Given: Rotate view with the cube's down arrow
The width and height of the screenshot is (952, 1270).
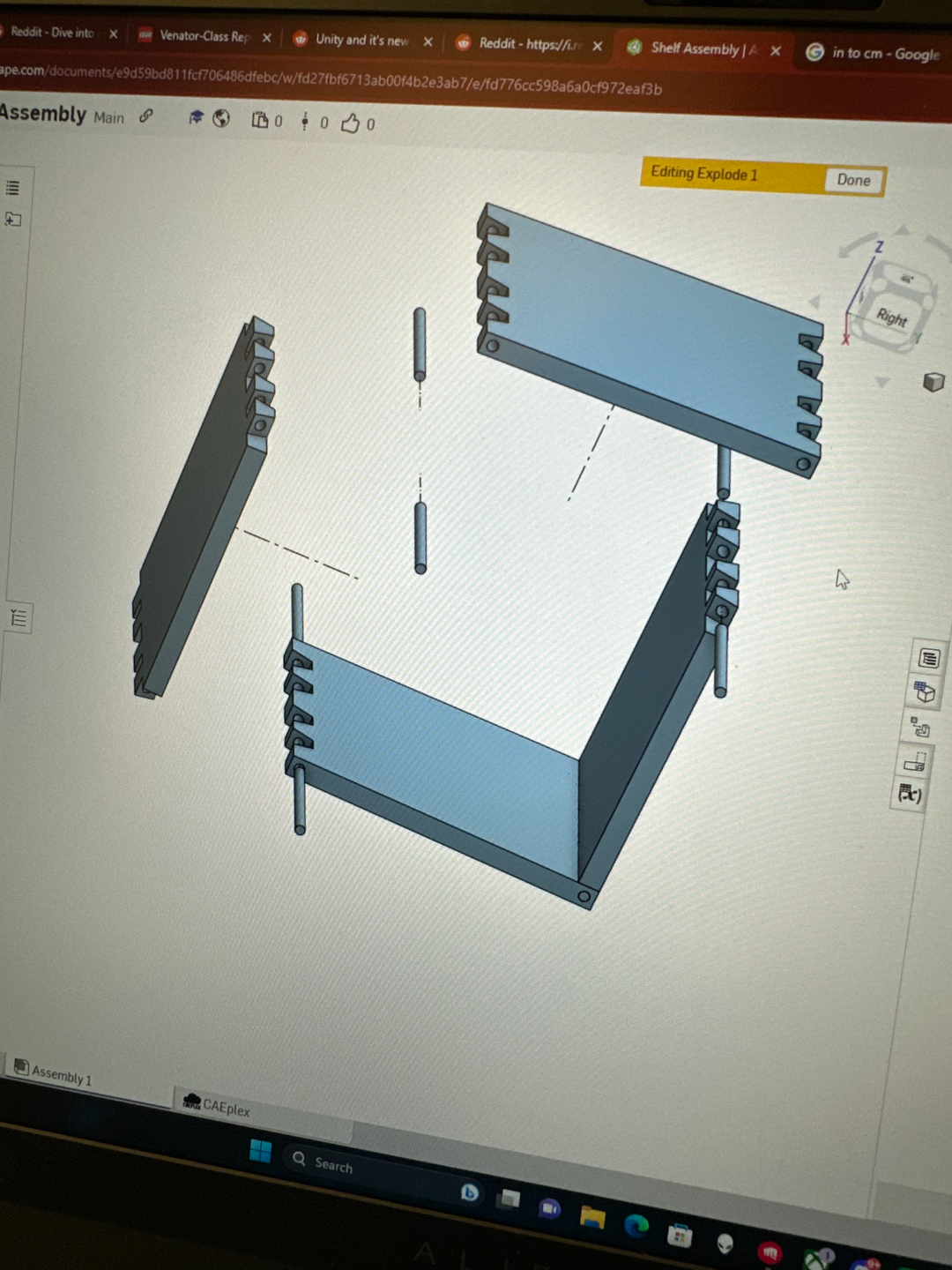Looking at the screenshot, I should pyautogui.click(x=881, y=382).
